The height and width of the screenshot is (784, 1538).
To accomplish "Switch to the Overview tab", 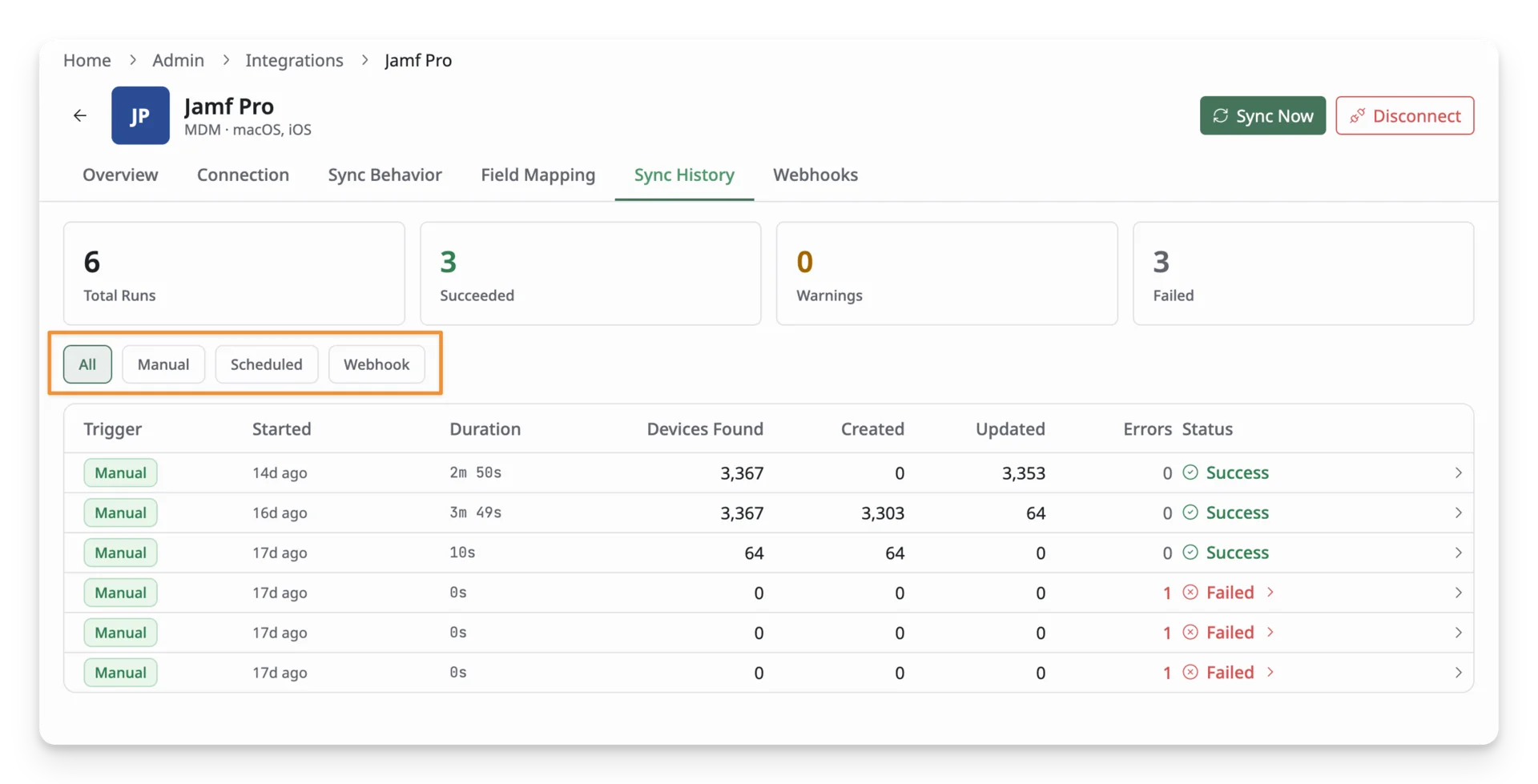I will pos(120,175).
